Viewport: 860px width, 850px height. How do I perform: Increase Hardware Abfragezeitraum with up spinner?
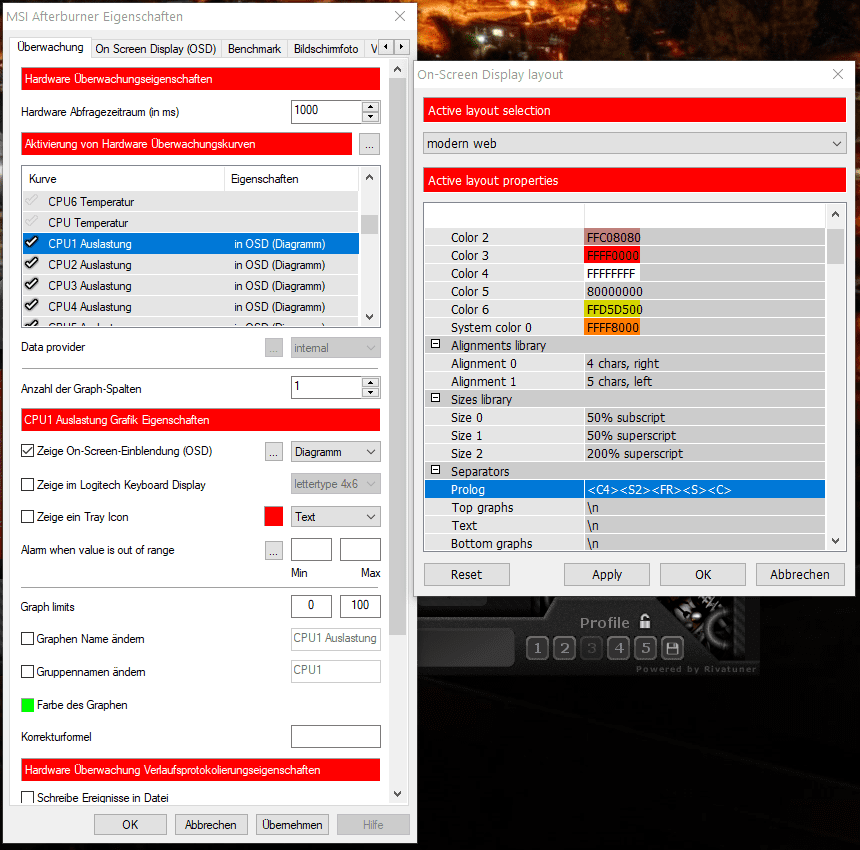pos(371,107)
